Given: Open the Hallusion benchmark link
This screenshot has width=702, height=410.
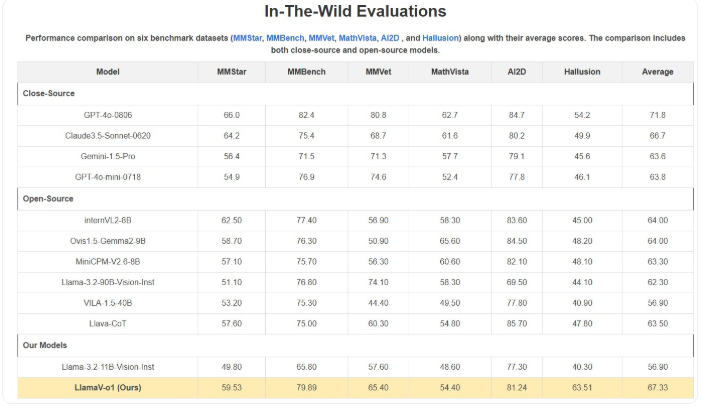Looking at the screenshot, I should click(441, 38).
